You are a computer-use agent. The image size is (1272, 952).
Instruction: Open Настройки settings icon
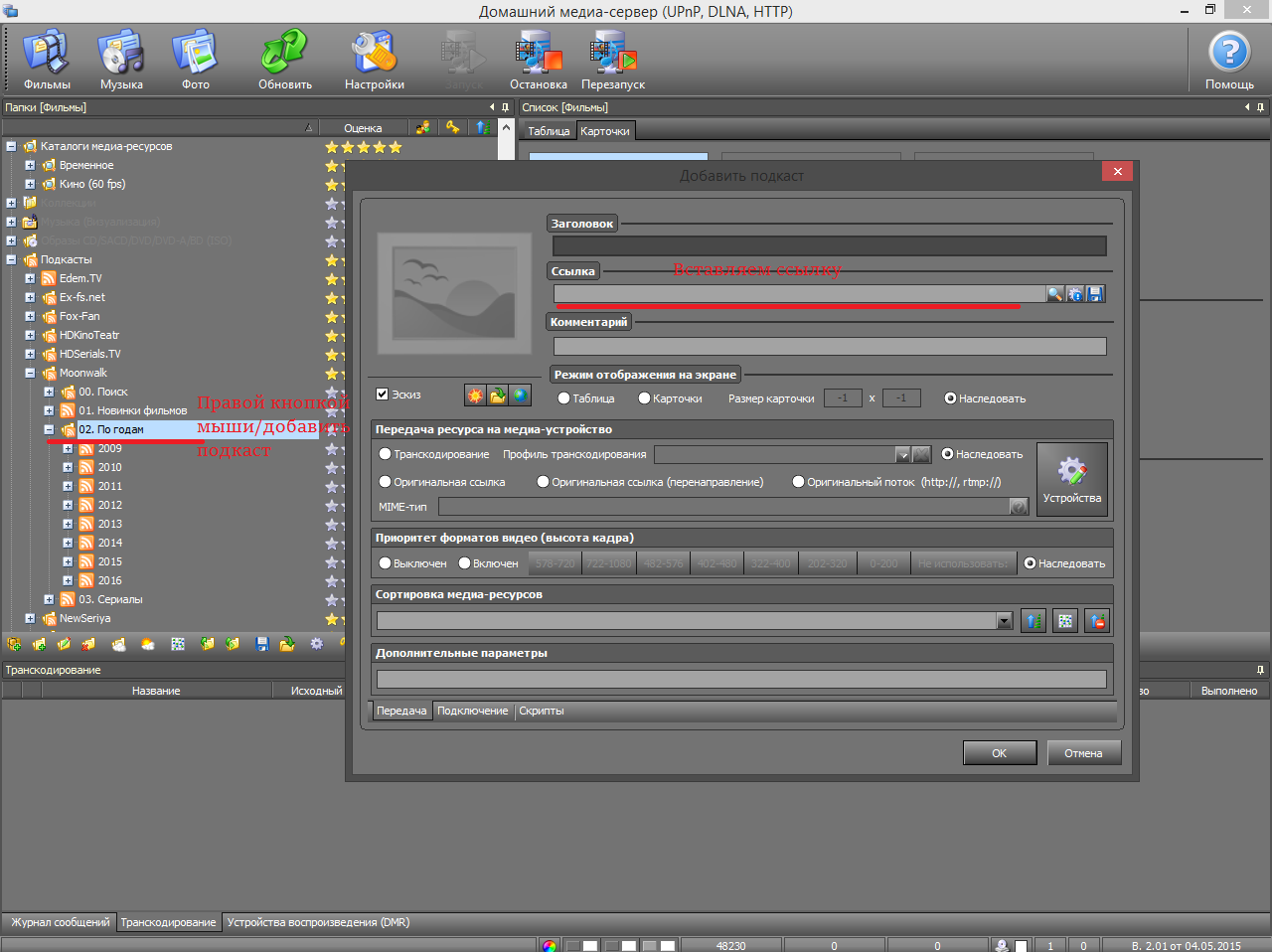pyautogui.click(x=375, y=60)
